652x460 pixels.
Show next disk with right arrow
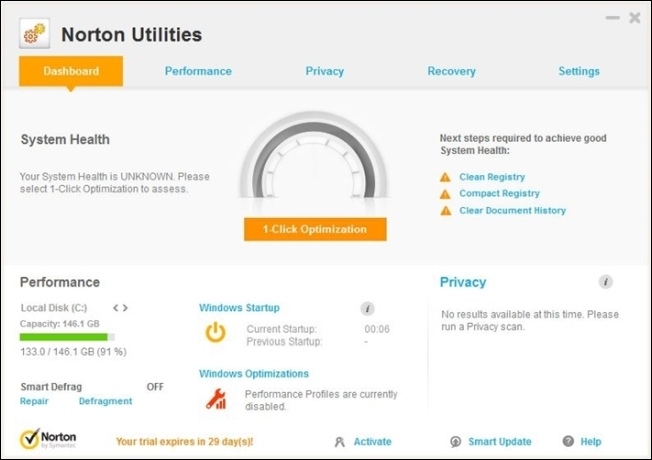125,308
